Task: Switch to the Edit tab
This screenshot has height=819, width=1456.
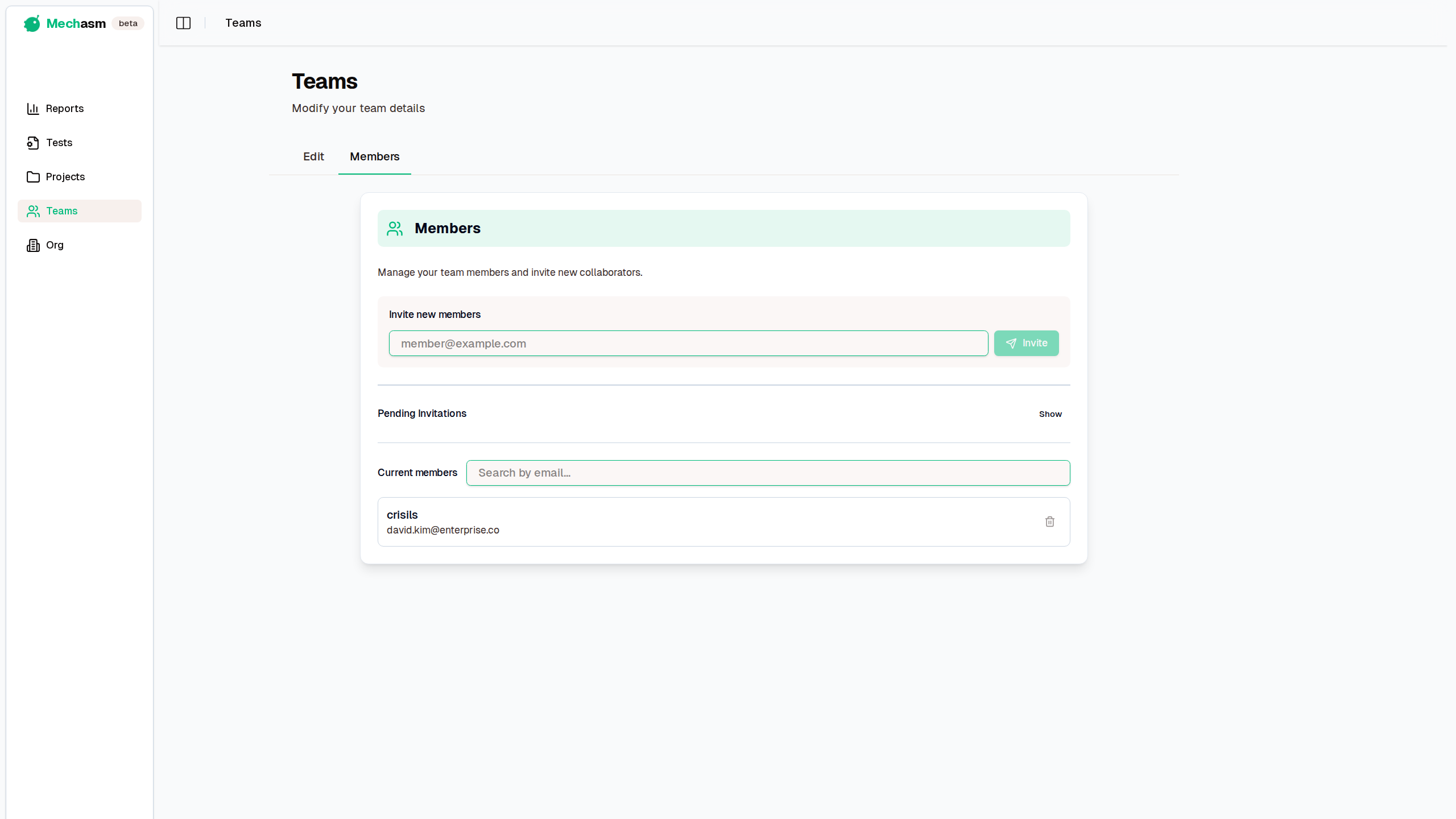Action: coord(313,156)
